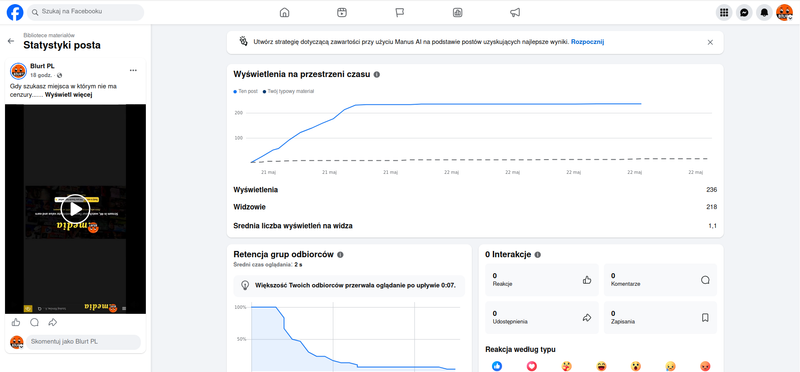
Task: Open the apps grid menu
Action: (723, 13)
